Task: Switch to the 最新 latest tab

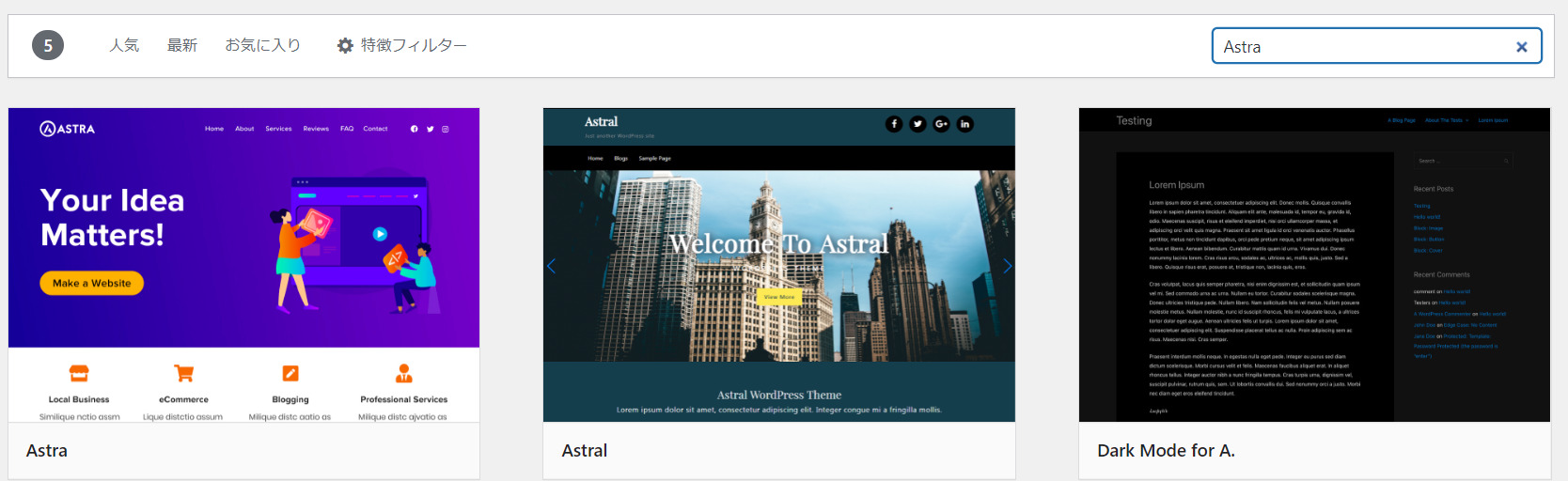Action: (x=182, y=45)
